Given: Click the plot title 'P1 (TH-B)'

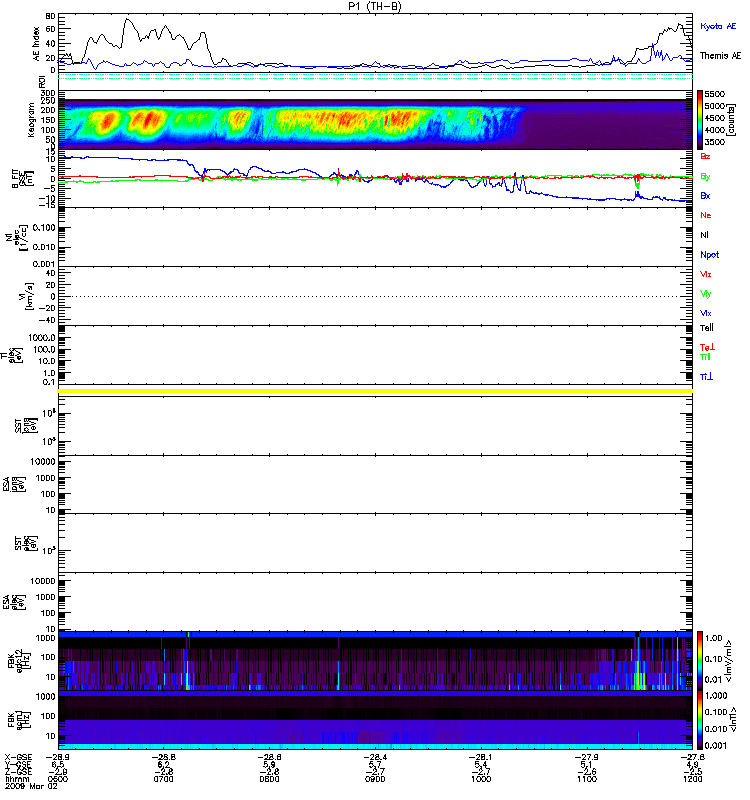Looking at the screenshot, I should pyautogui.click(x=375, y=6).
